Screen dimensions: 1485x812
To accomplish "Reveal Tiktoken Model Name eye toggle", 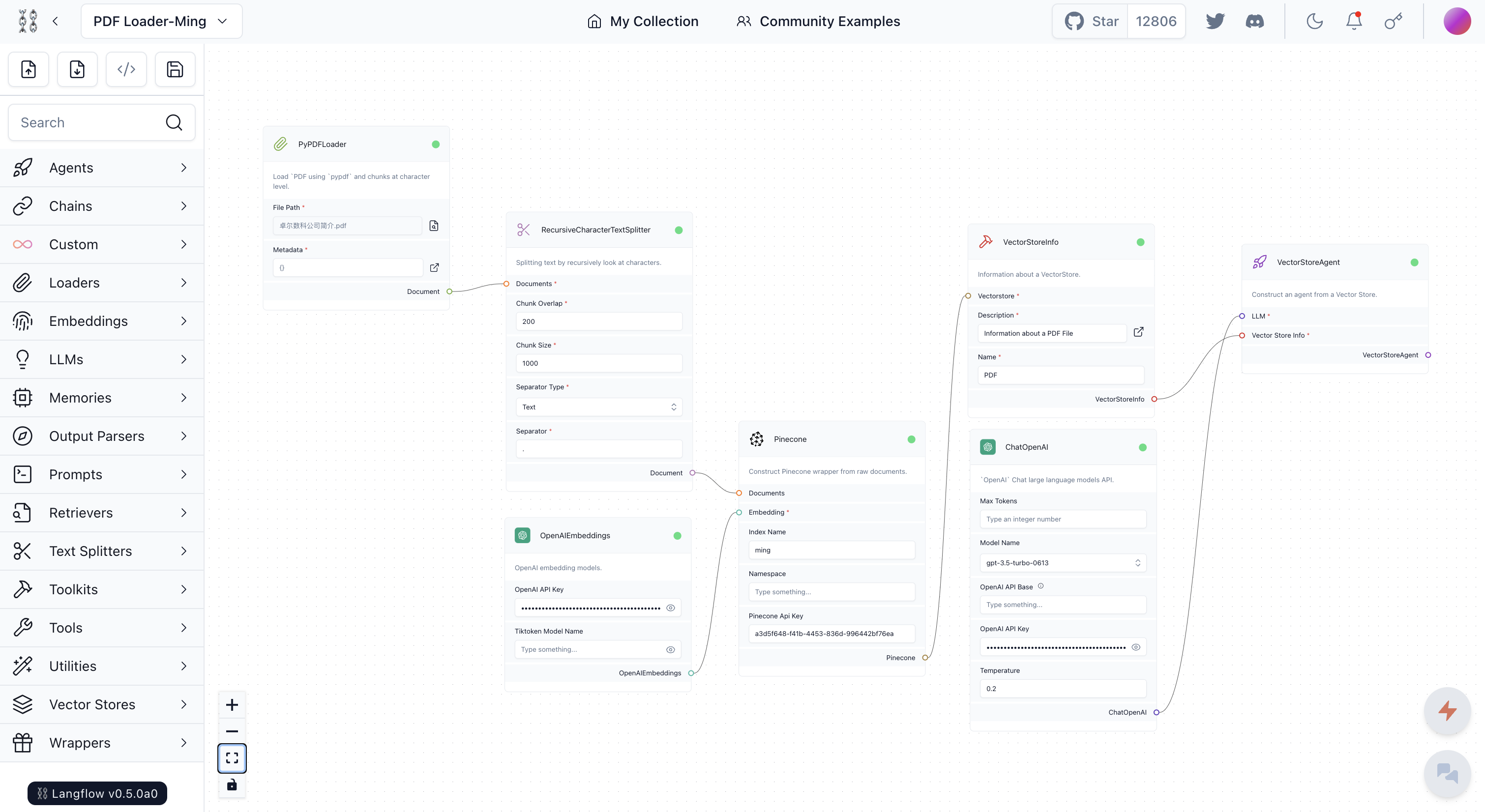I will 670,649.
